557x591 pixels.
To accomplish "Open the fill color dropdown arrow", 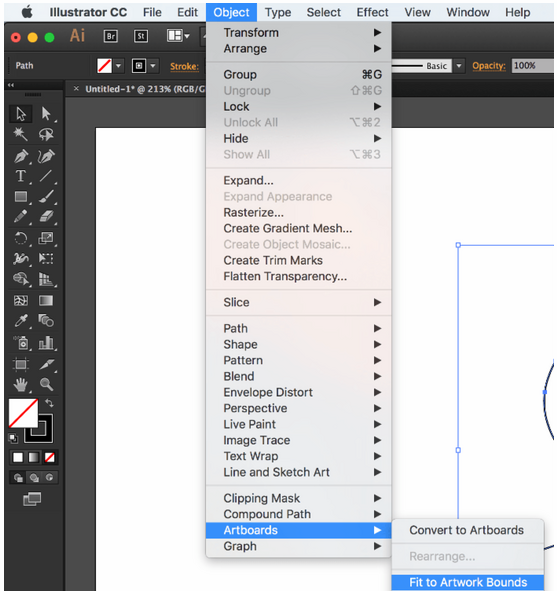I will click(x=119, y=66).
